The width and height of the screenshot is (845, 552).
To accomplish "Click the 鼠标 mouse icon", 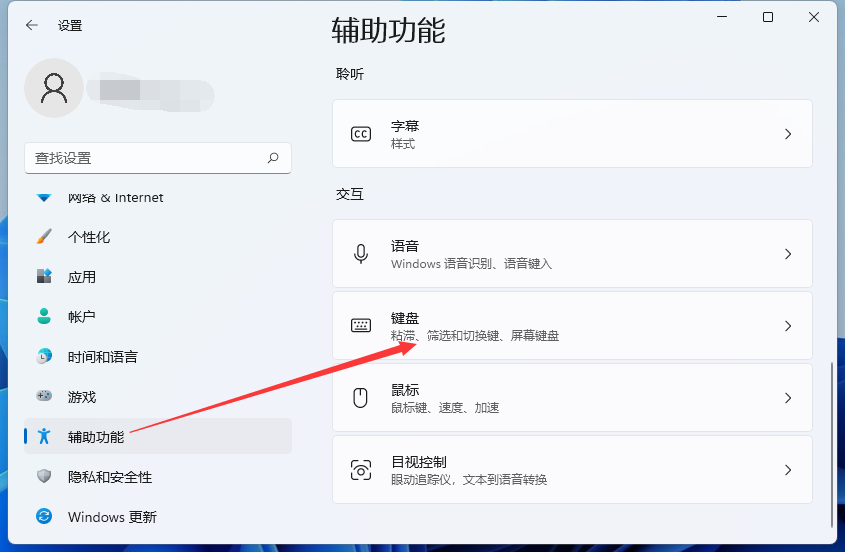I will 361,398.
